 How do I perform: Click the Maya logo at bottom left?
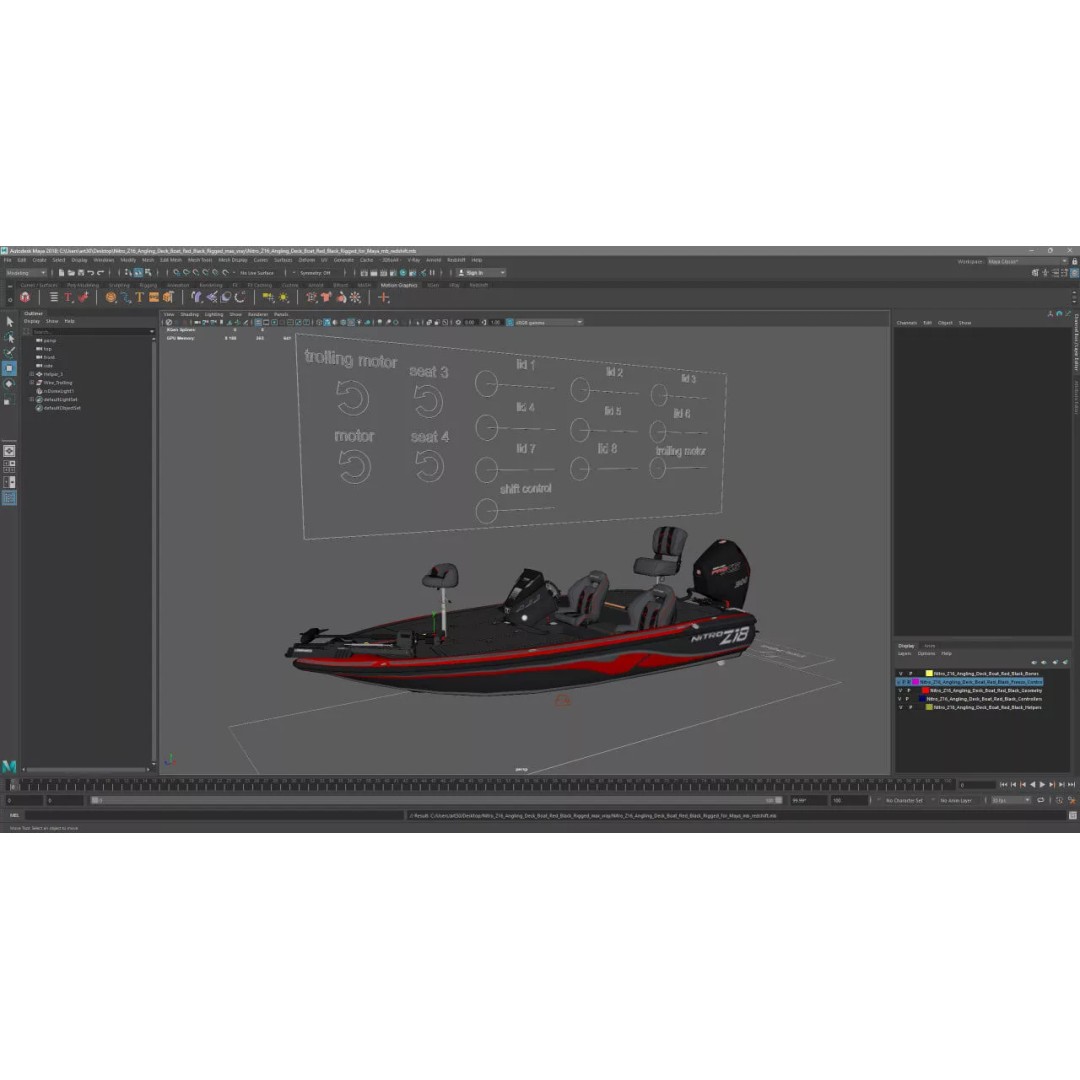(x=9, y=766)
